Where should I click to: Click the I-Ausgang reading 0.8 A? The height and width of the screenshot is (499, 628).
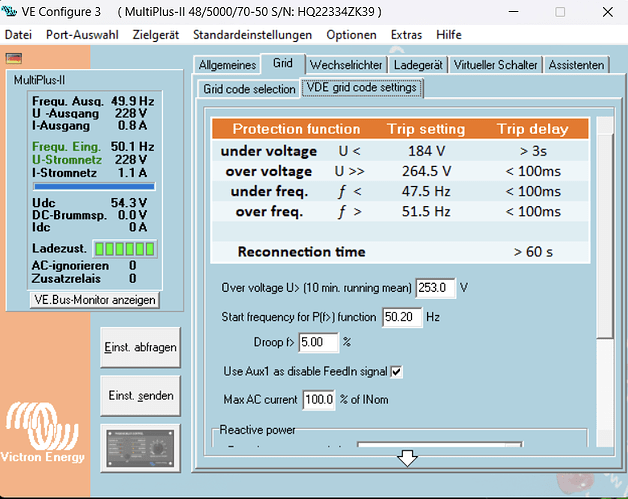(132, 126)
